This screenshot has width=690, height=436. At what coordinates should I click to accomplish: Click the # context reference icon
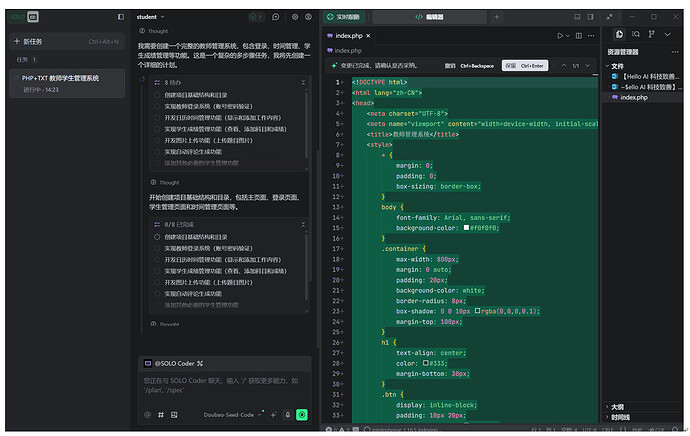(x=160, y=414)
